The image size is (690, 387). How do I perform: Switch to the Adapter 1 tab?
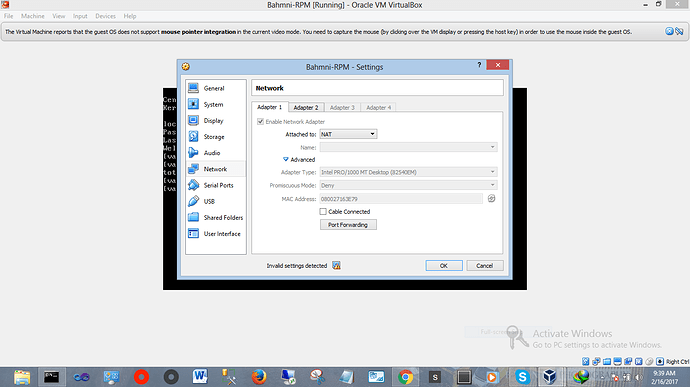point(270,107)
